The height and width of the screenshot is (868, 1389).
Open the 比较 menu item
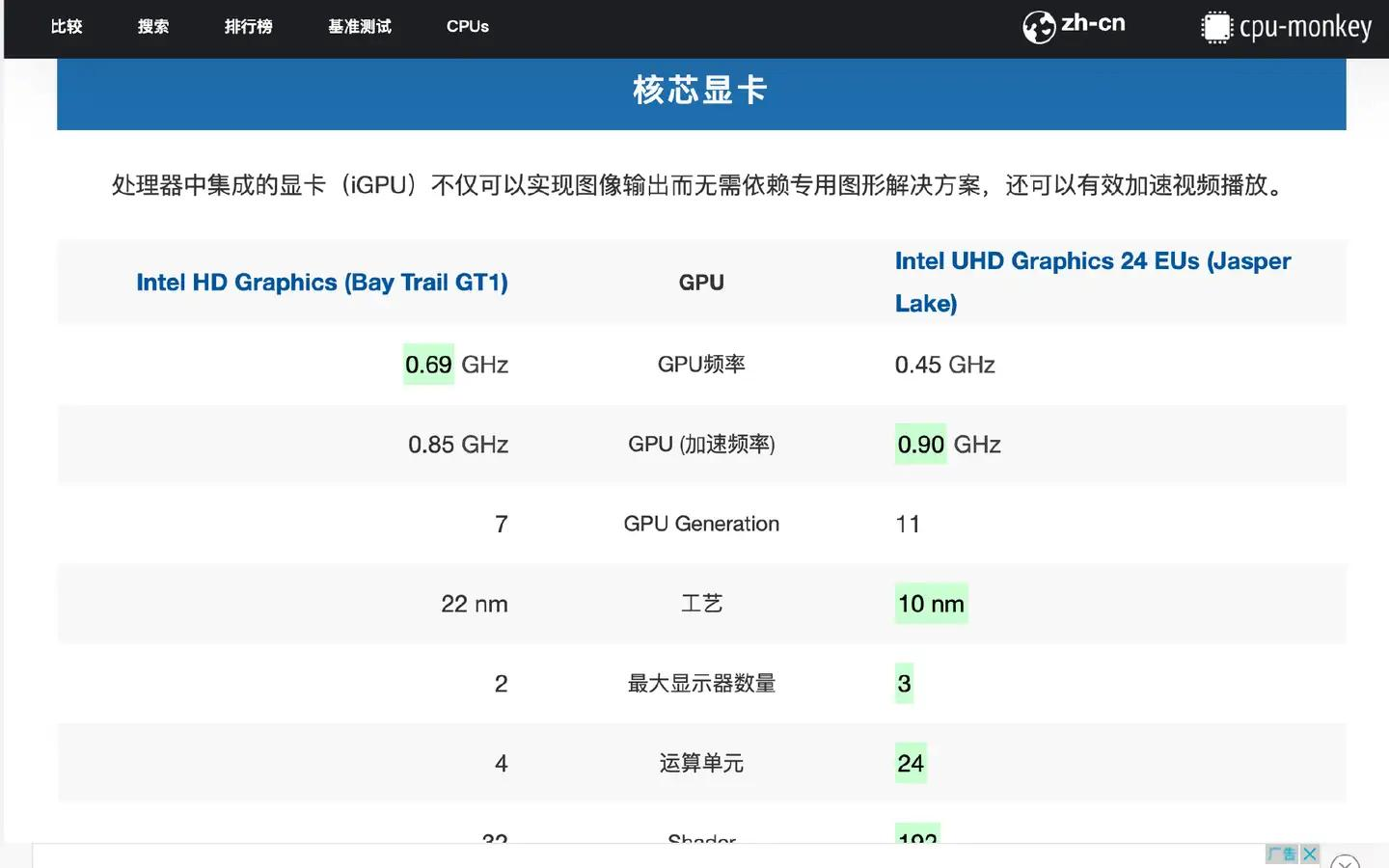point(67,27)
